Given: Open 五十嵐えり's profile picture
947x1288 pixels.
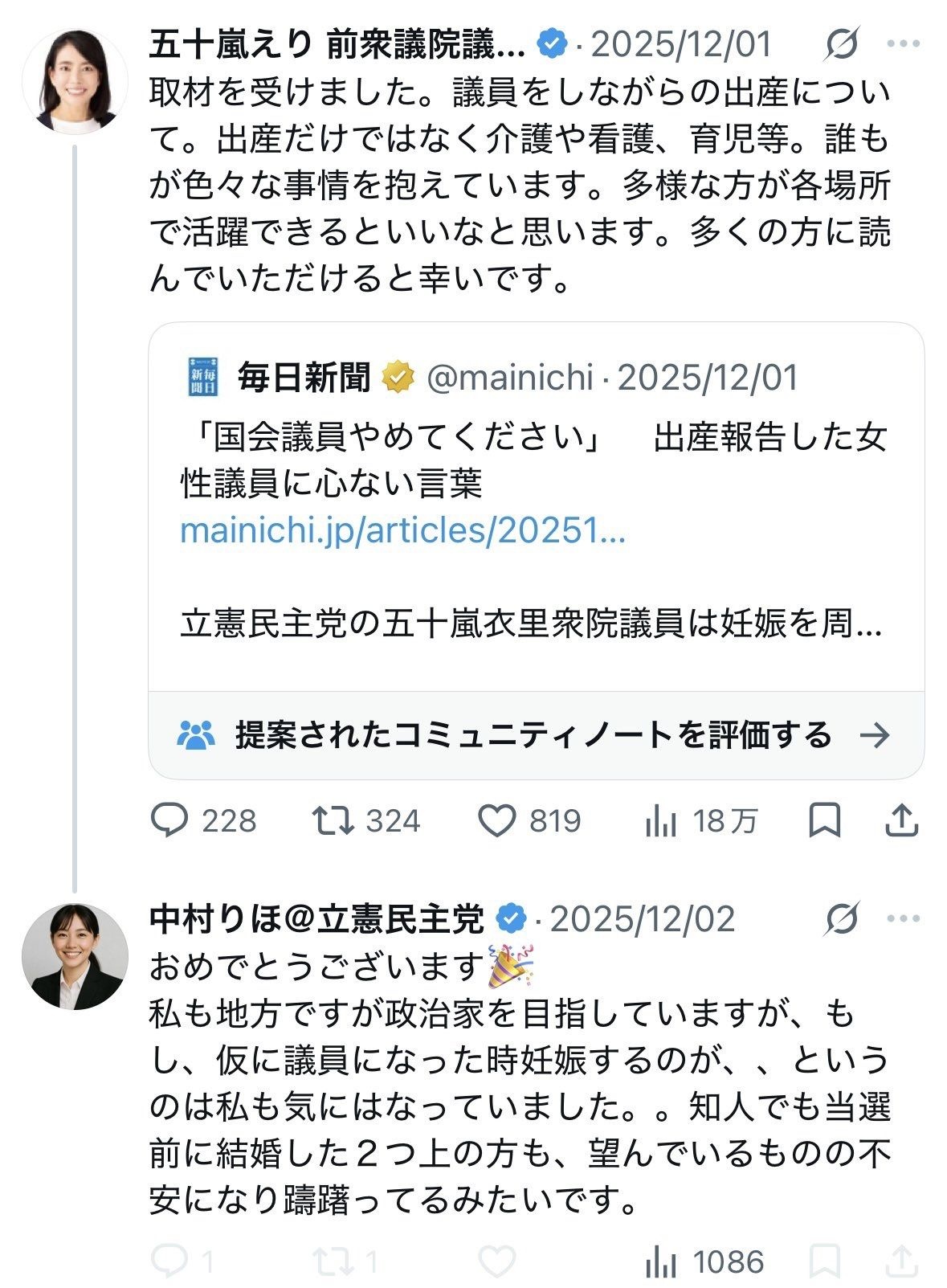Looking at the screenshot, I should pos(75,80).
